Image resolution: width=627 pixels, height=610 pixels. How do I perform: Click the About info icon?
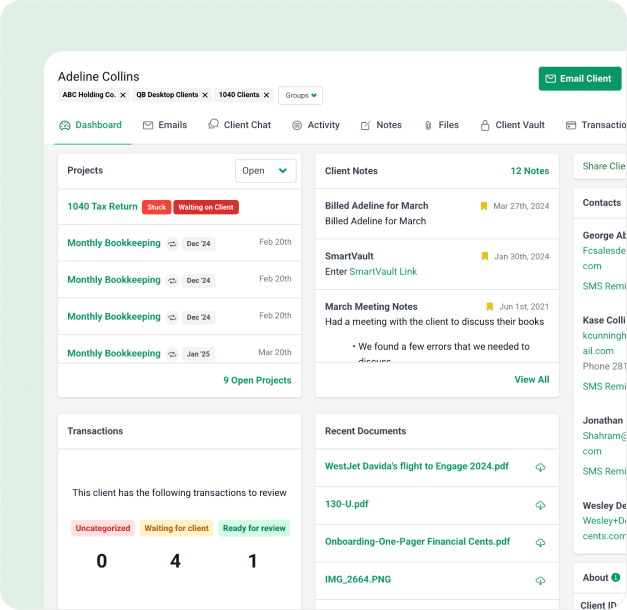pyautogui.click(x=616, y=578)
